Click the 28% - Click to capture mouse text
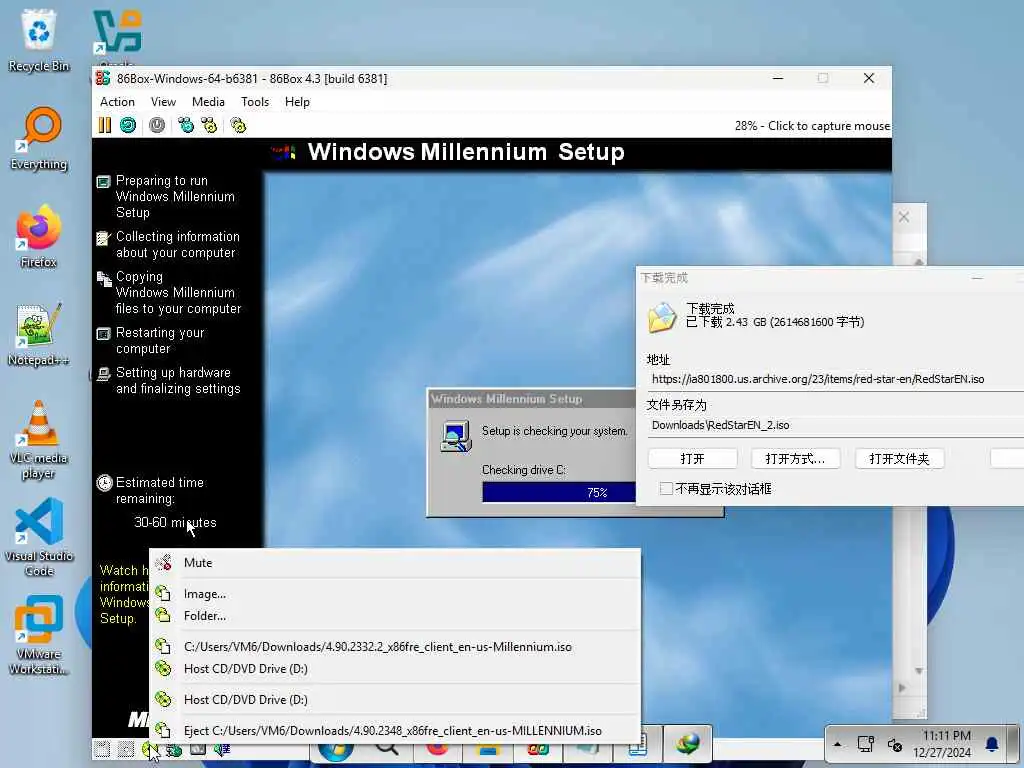Viewport: 1024px width, 768px height. 812,125
